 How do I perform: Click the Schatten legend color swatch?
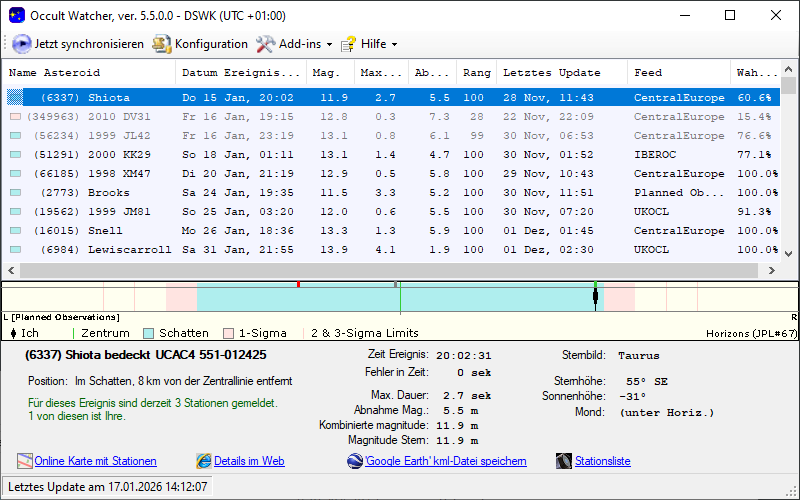(x=148, y=333)
